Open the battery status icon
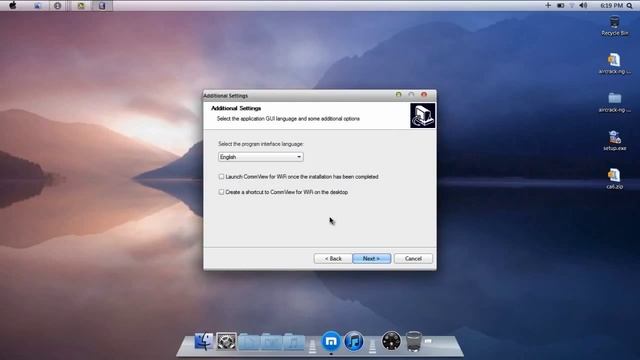 (560, 5)
